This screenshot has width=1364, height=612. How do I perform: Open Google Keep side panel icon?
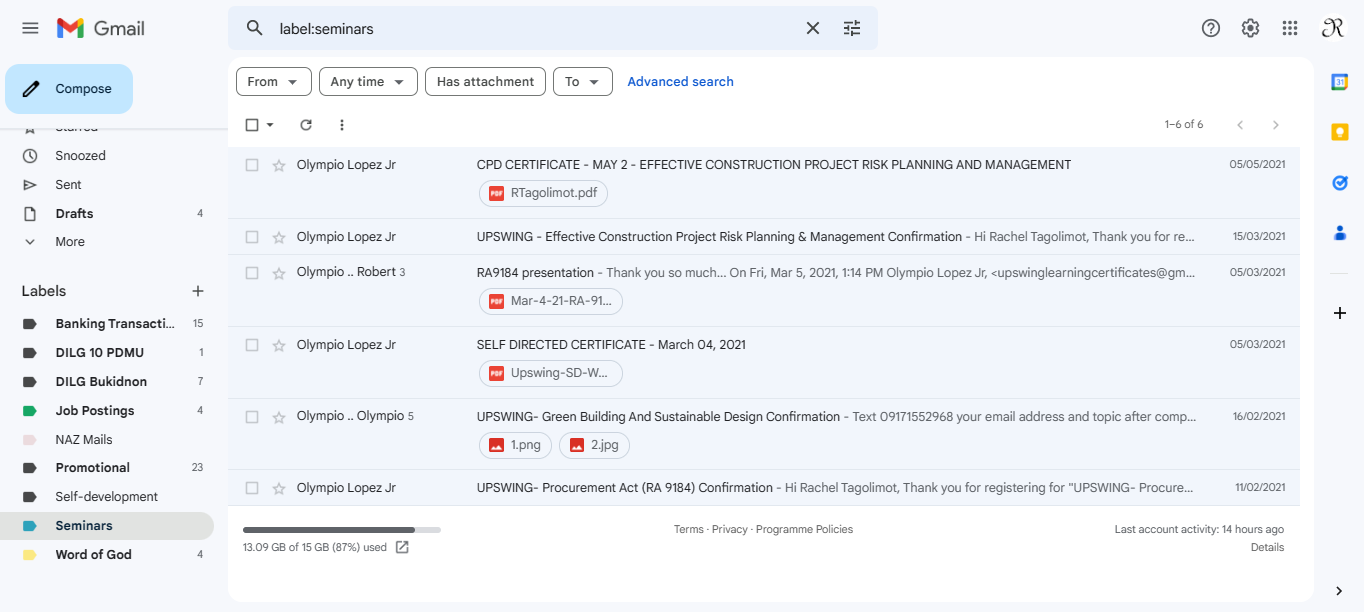[x=1340, y=132]
